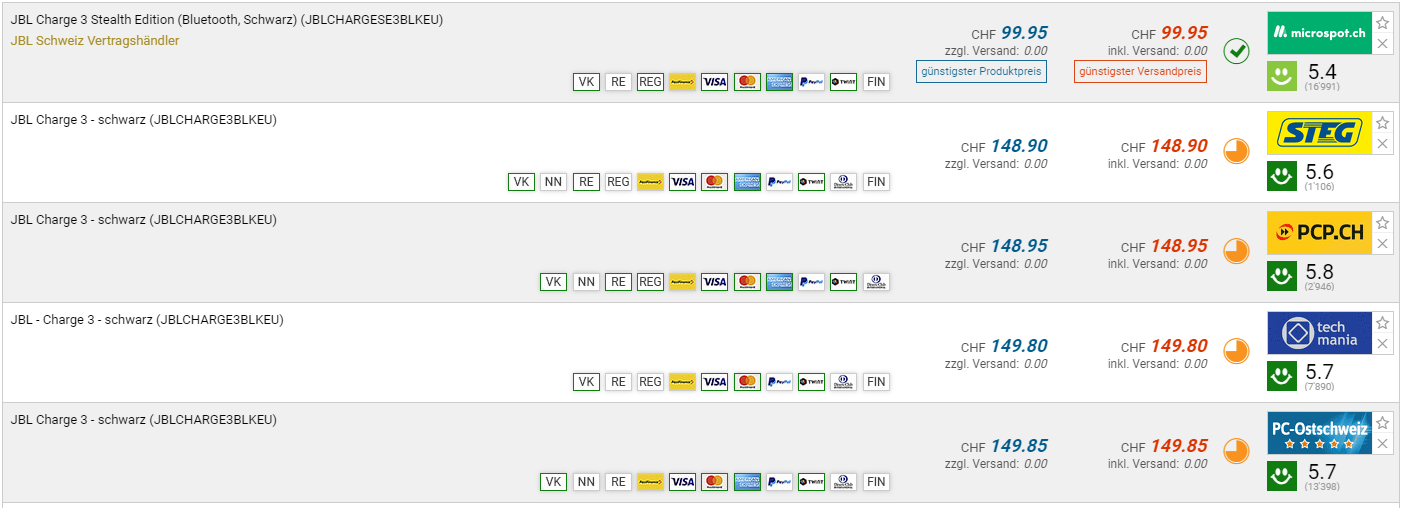Open the JBL Charge 3 Stealth Edition offer

point(227,20)
